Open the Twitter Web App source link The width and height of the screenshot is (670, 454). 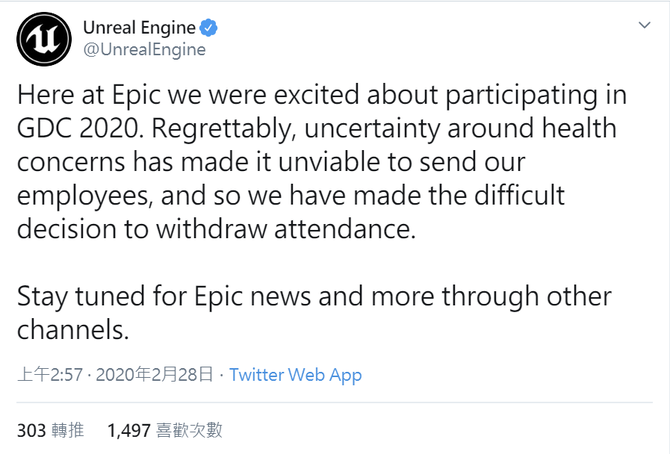click(x=295, y=375)
